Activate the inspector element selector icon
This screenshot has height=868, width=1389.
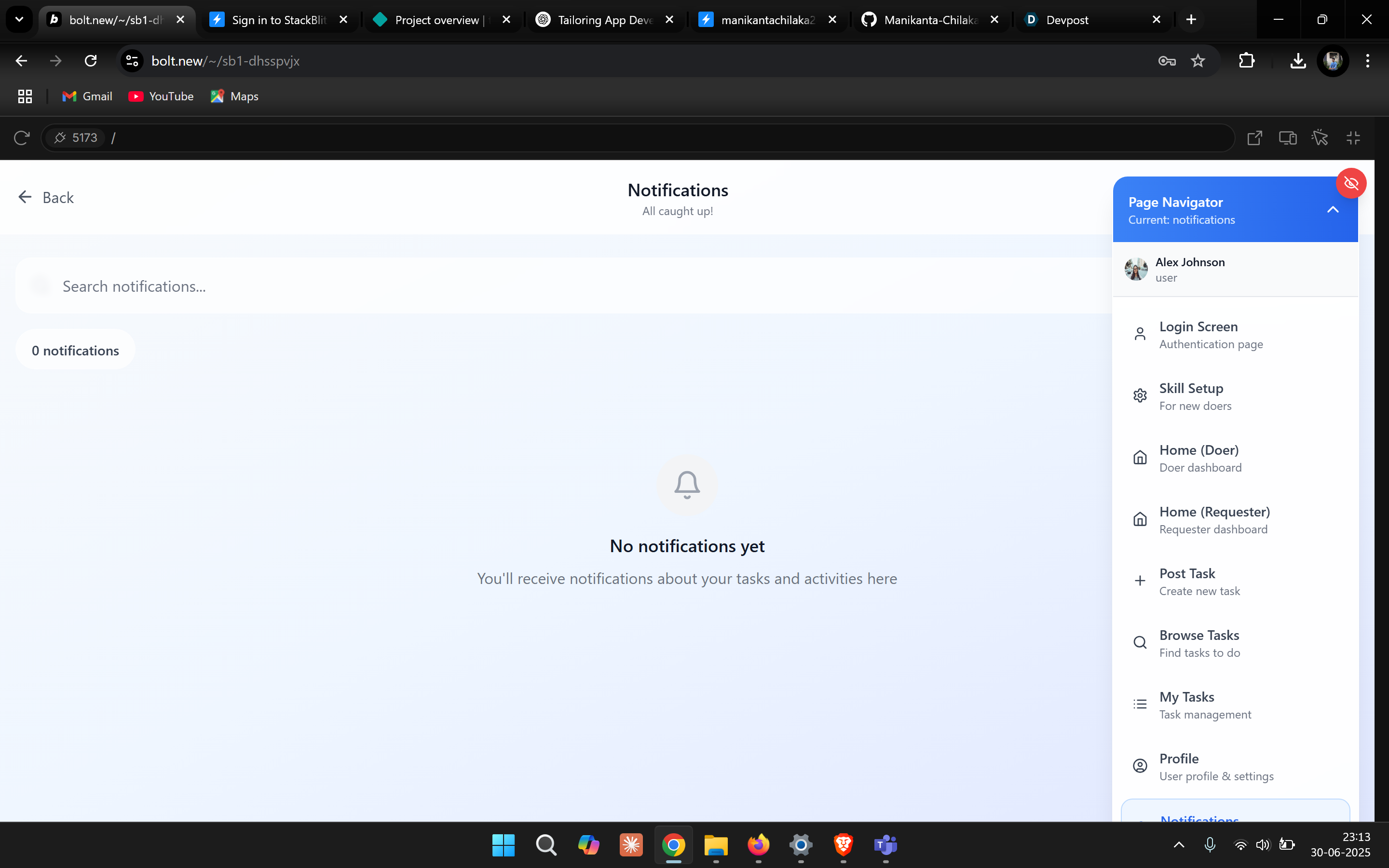click(1320, 138)
